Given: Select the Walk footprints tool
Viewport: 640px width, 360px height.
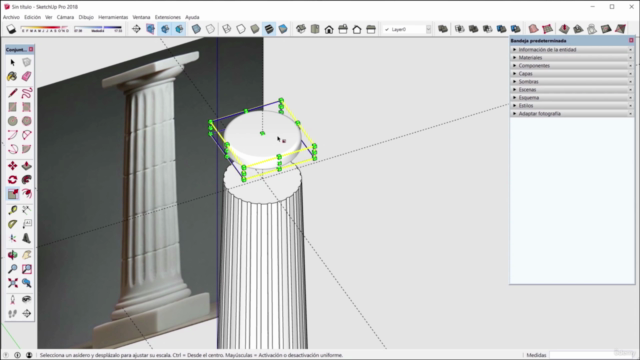Looking at the screenshot, I should point(13,313).
